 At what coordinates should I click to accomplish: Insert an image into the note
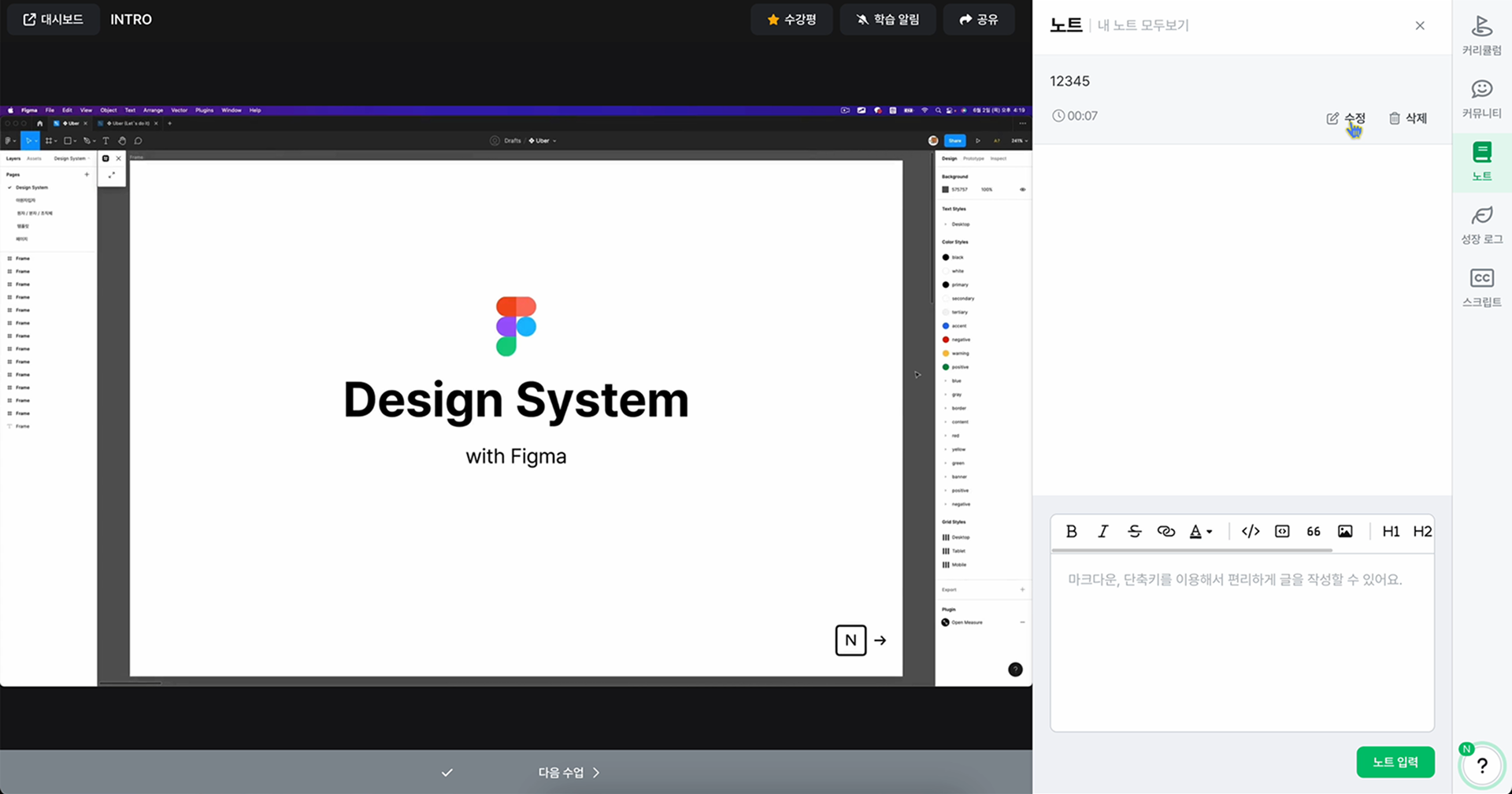pyautogui.click(x=1345, y=532)
